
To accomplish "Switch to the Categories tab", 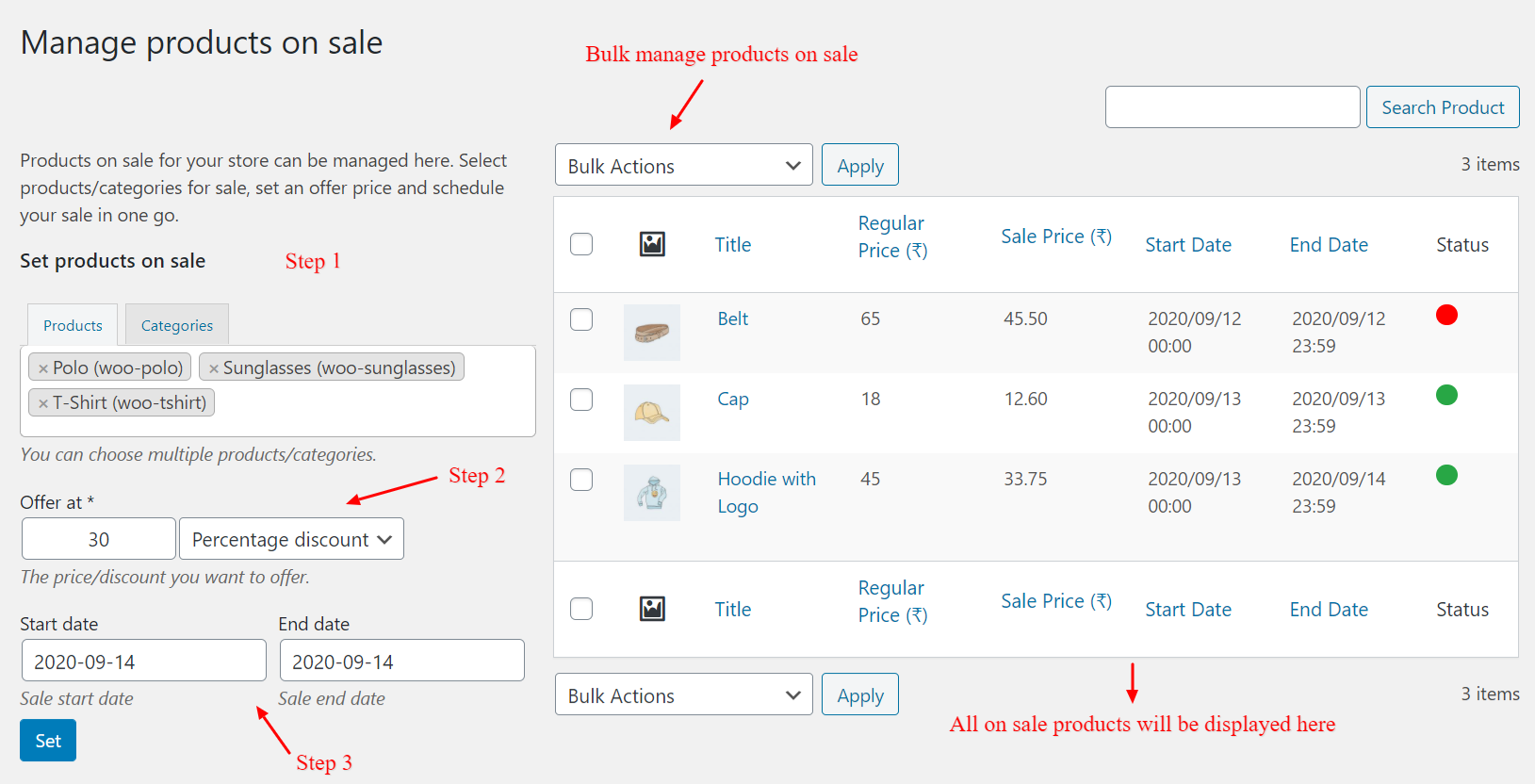I will point(176,324).
